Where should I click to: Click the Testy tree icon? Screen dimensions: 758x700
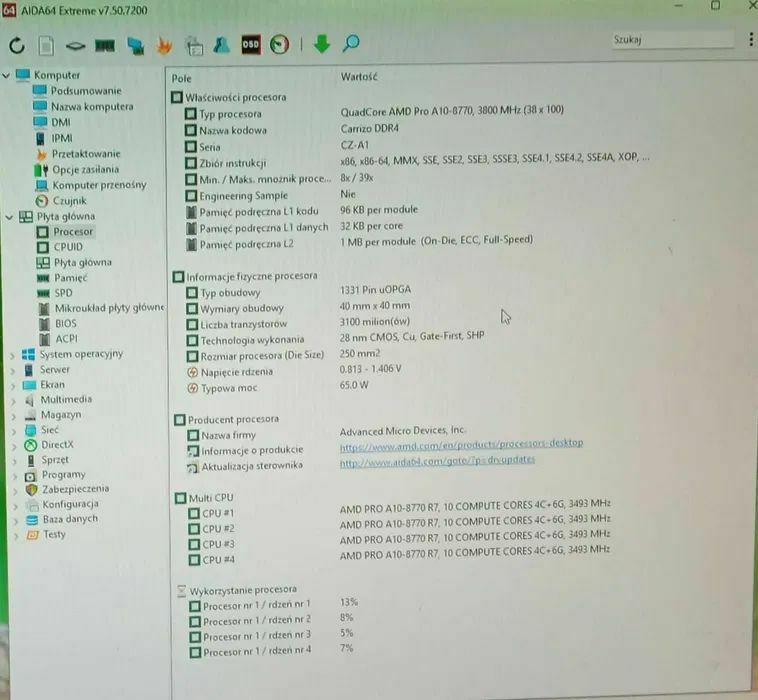pyautogui.click(x=32, y=535)
